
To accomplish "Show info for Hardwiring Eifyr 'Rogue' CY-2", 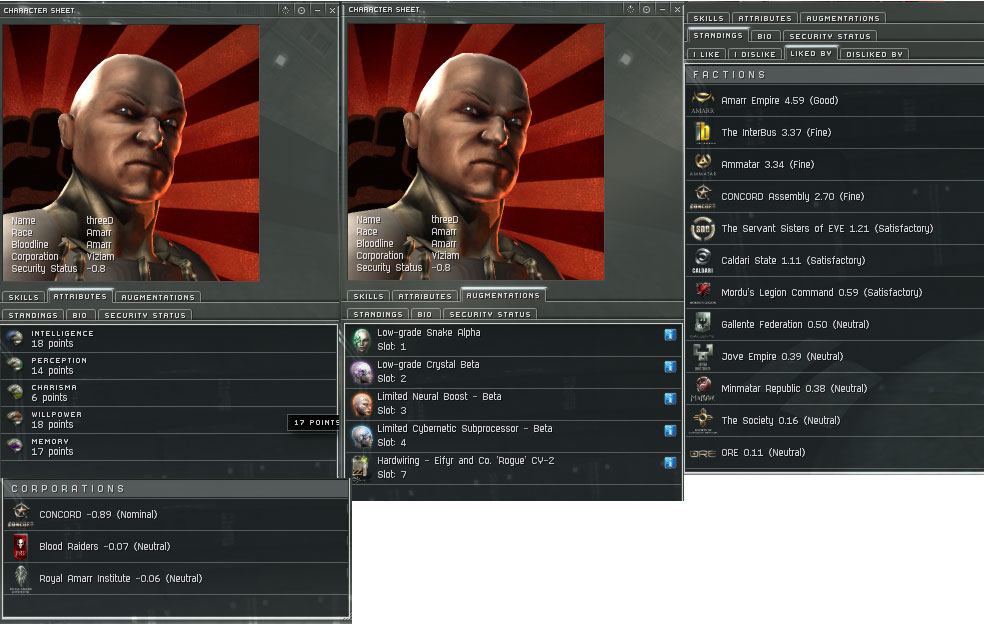I will tap(670, 462).
